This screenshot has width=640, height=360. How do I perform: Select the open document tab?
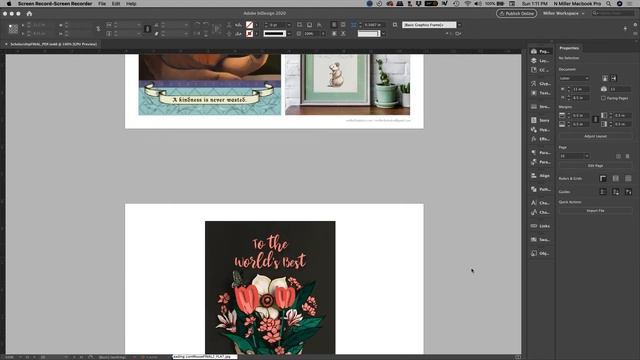(x=53, y=44)
